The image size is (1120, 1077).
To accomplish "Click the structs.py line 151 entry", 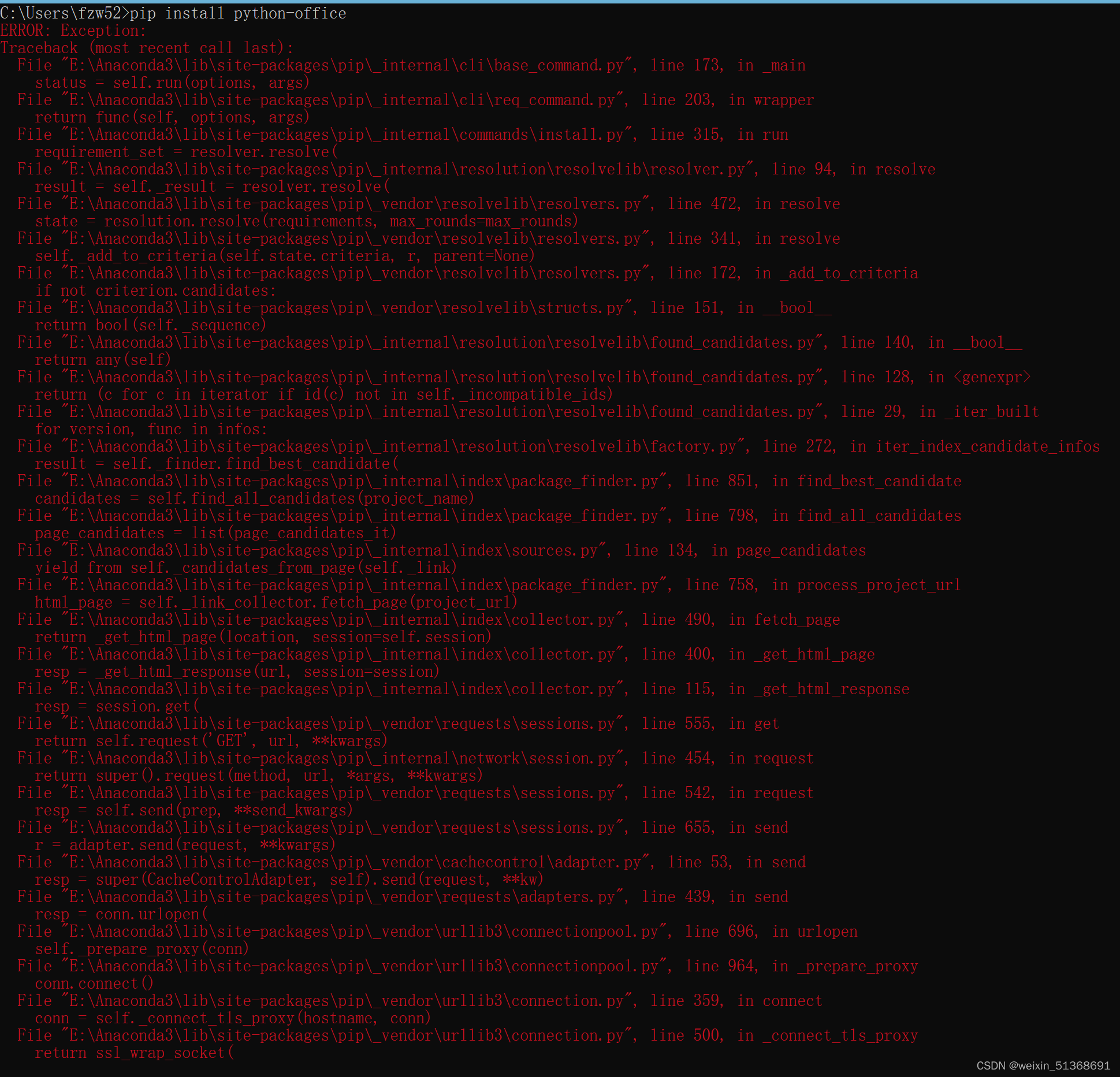I will [x=424, y=308].
